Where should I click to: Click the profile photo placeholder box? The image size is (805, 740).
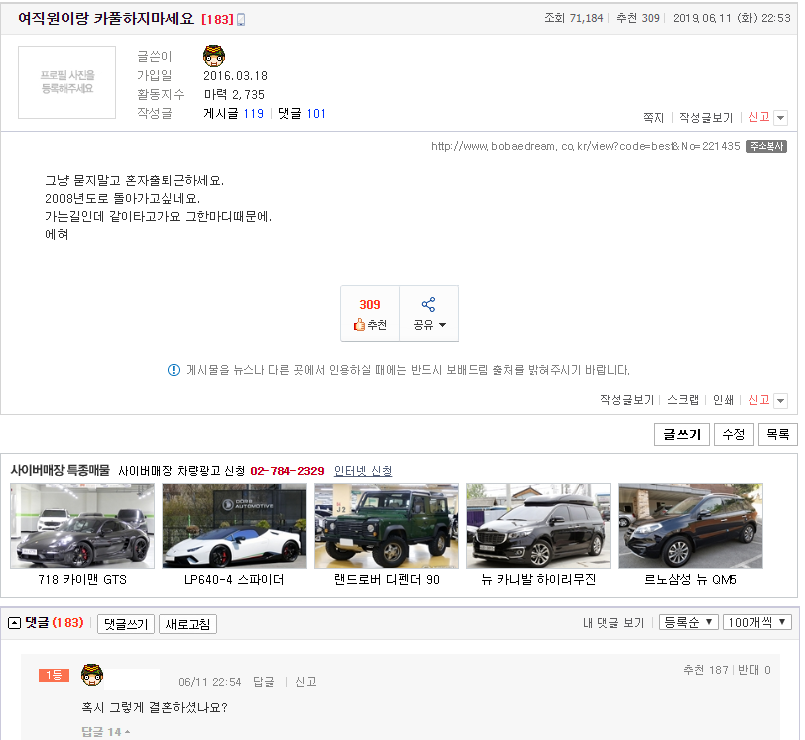[66, 83]
